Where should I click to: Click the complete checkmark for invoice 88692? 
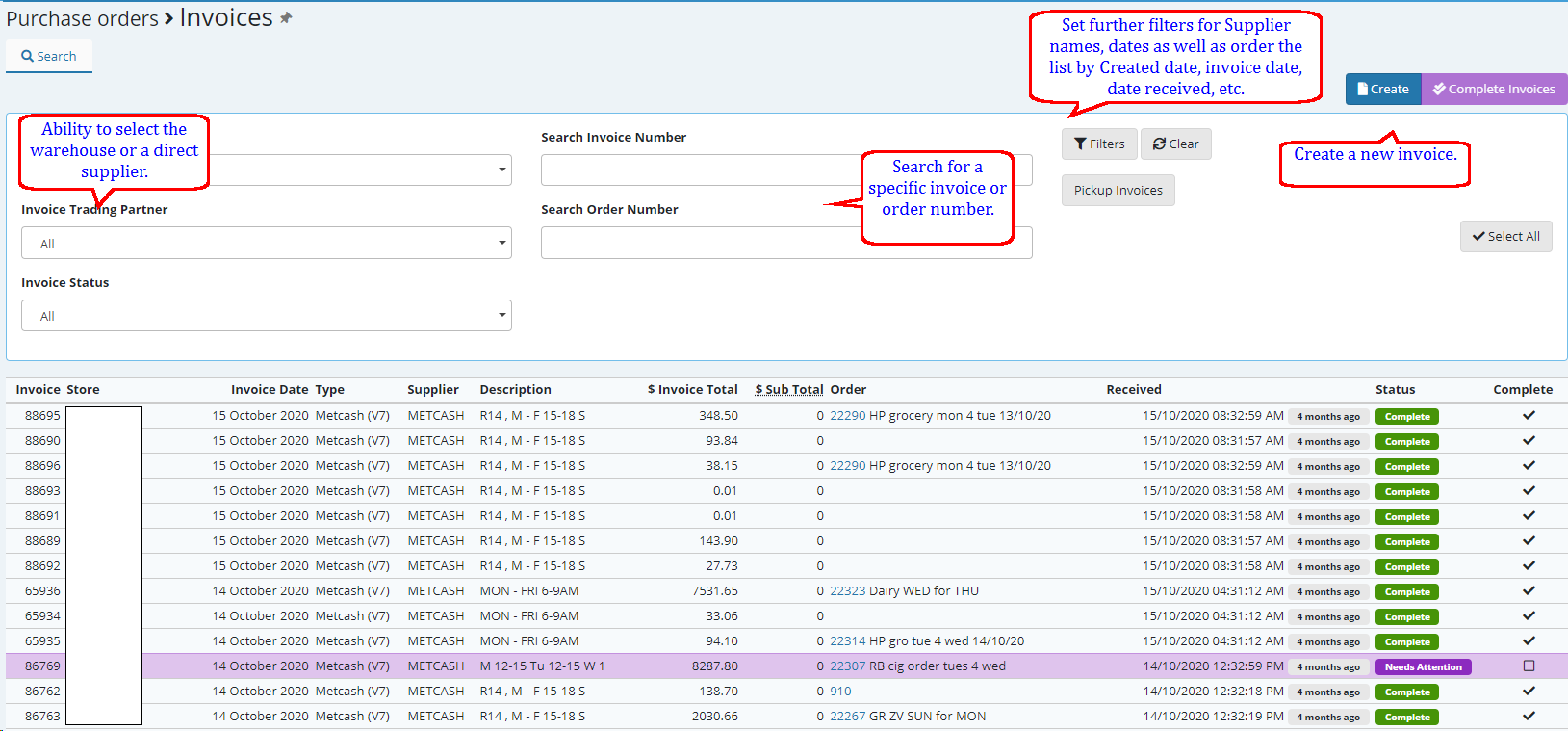(1529, 565)
